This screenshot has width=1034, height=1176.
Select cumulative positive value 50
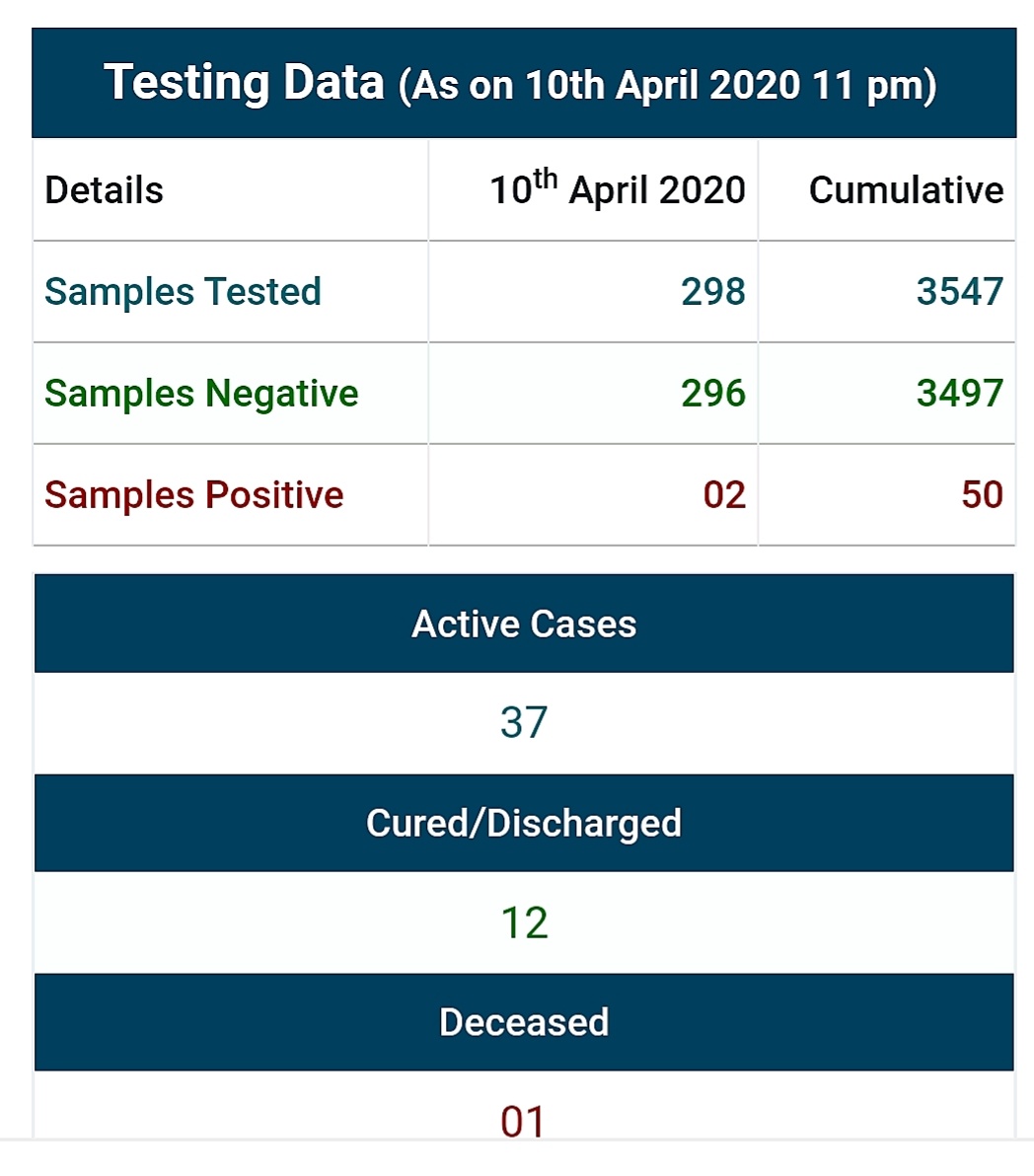983,495
